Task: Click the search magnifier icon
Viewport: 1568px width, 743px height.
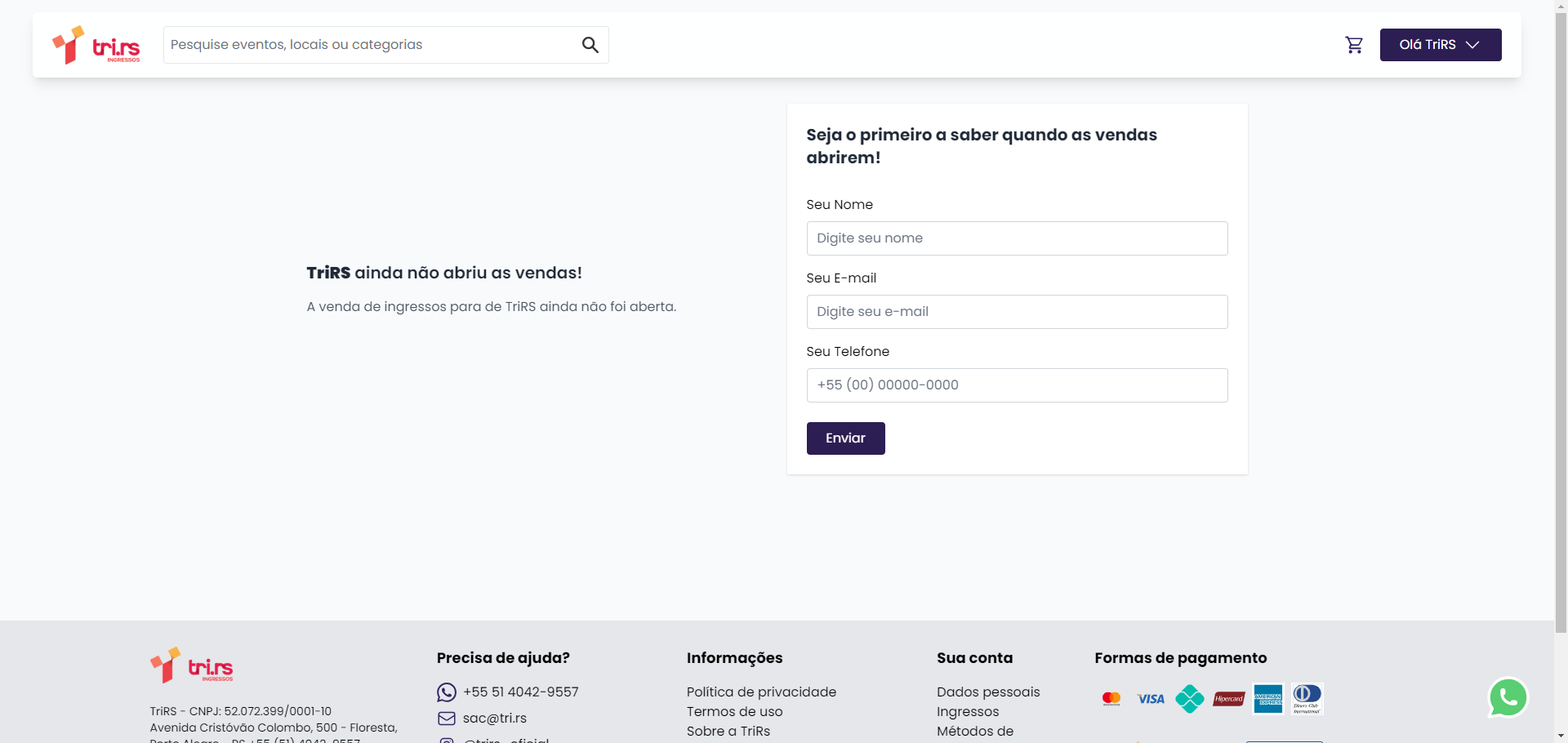Action: [590, 45]
